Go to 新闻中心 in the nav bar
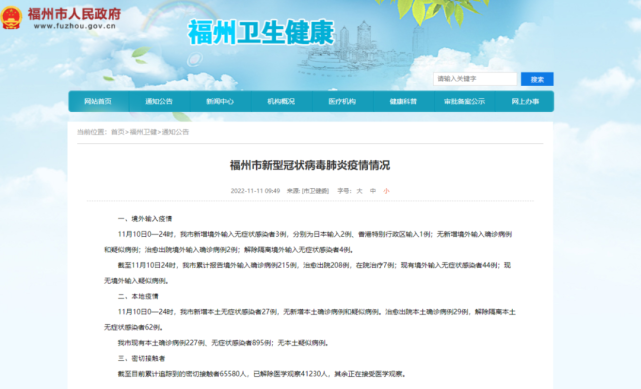Viewport: 641px width, 389px height. coord(220,101)
